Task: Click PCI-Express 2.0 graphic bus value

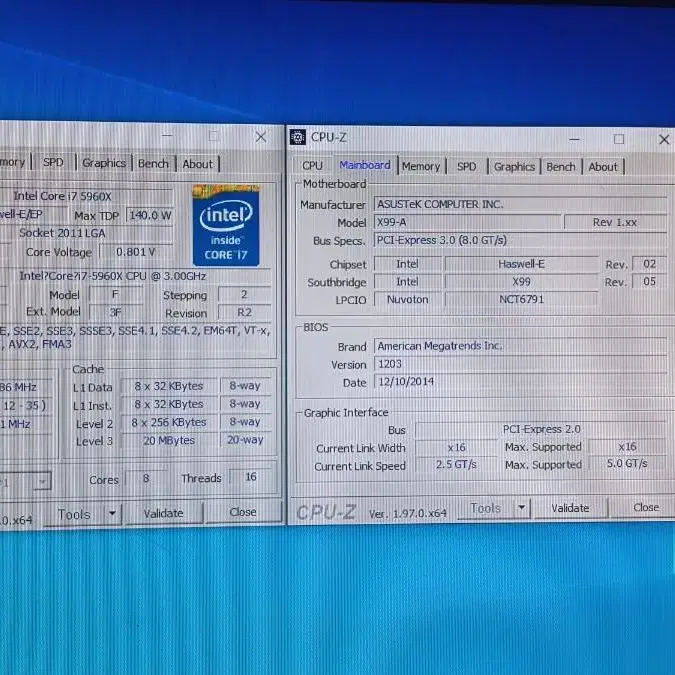Action: point(541,429)
